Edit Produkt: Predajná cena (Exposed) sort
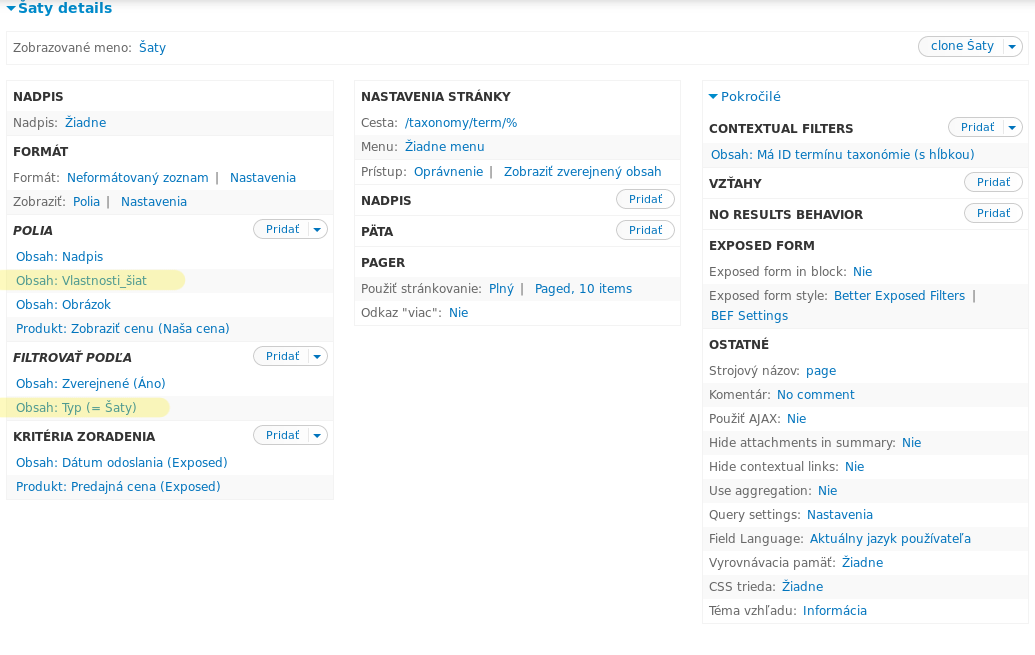 (x=118, y=487)
